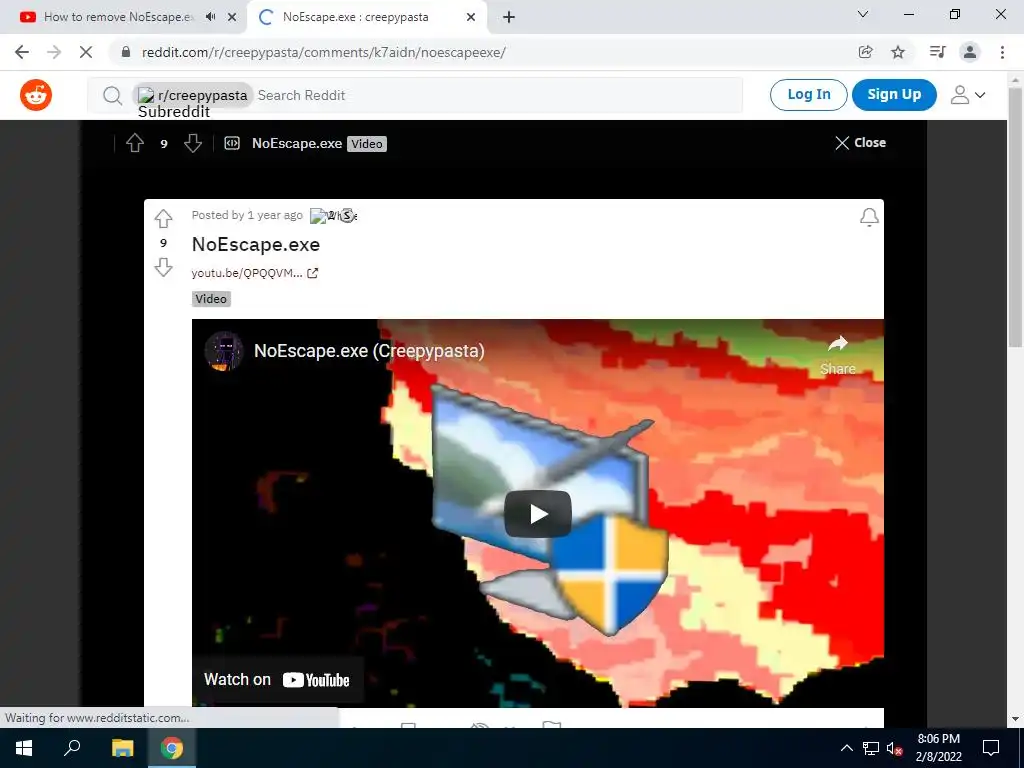The image size is (1024, 768).
Task: Open the media control icon in Chrome toolbar
Action: pos(937,52)
